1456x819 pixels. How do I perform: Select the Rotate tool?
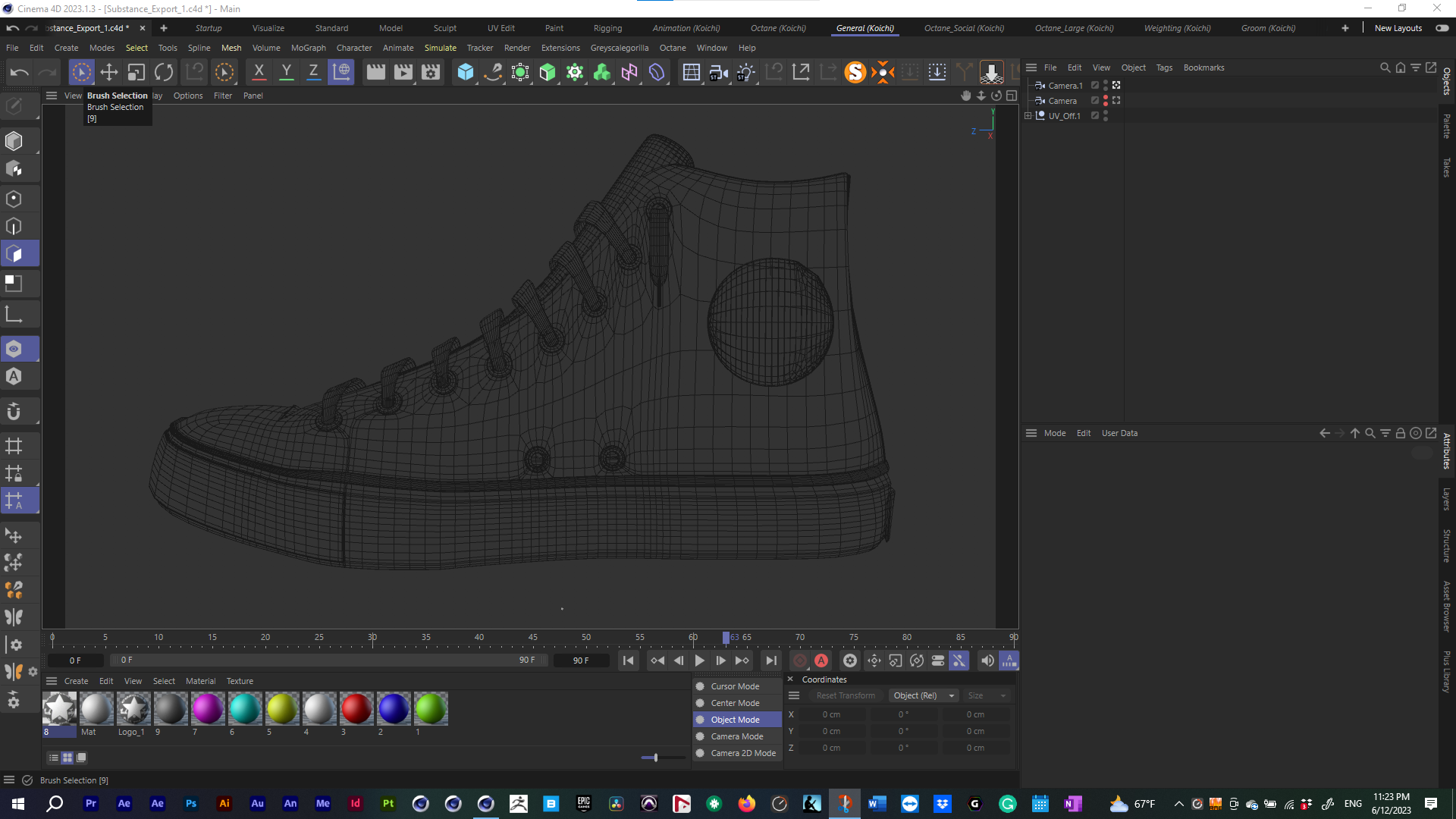164,71
